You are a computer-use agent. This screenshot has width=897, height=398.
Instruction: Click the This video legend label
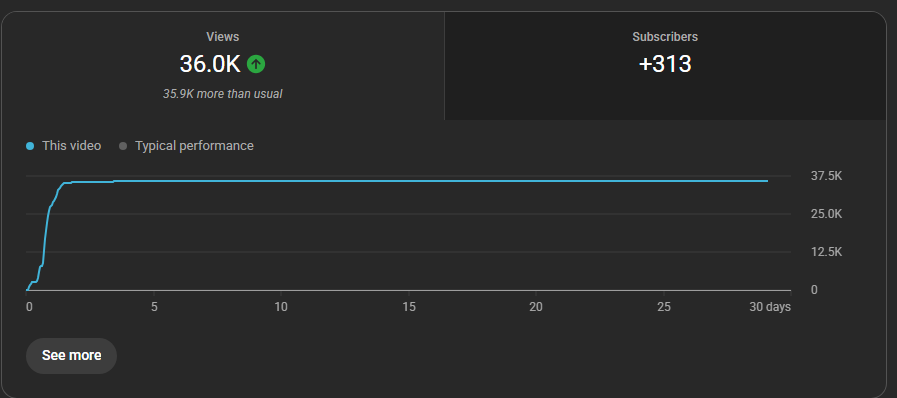72,146
